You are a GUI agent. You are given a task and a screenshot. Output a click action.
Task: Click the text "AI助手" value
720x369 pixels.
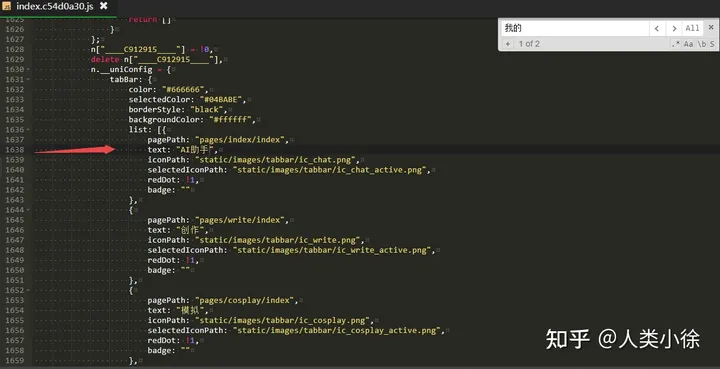coord(195,150)
